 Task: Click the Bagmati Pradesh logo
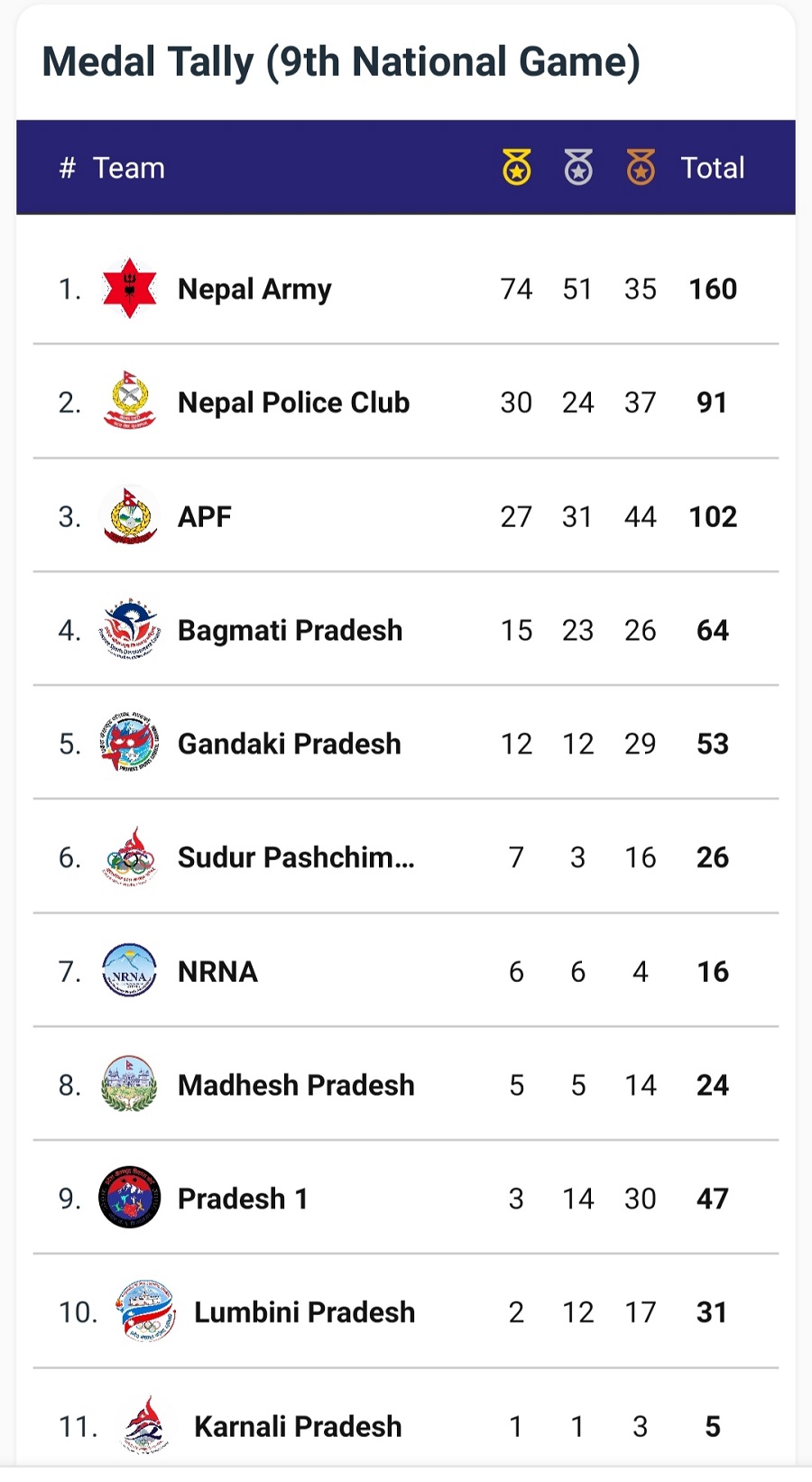coord(130,629)
